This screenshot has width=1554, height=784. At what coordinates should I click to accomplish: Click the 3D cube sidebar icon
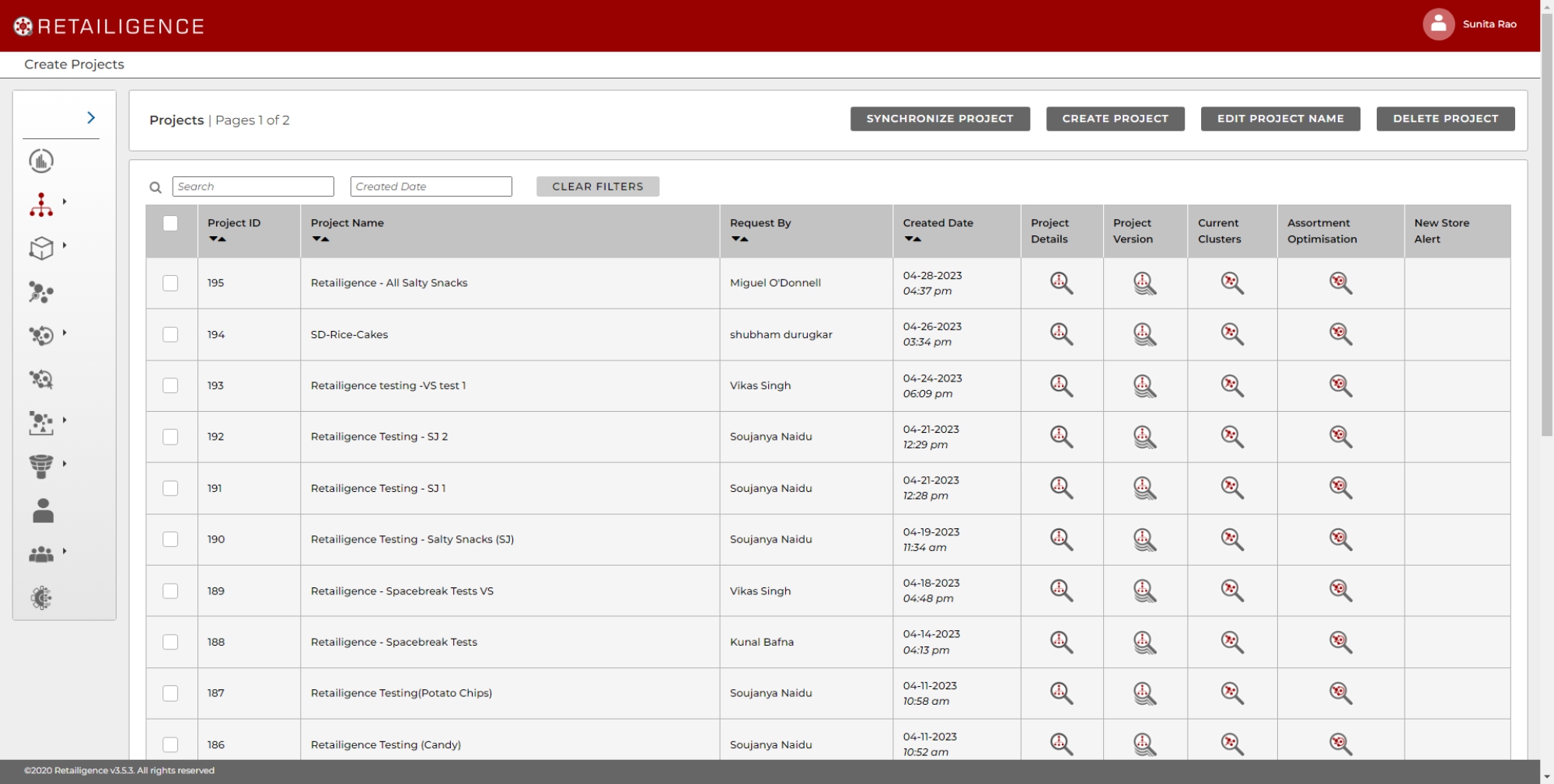41,249
